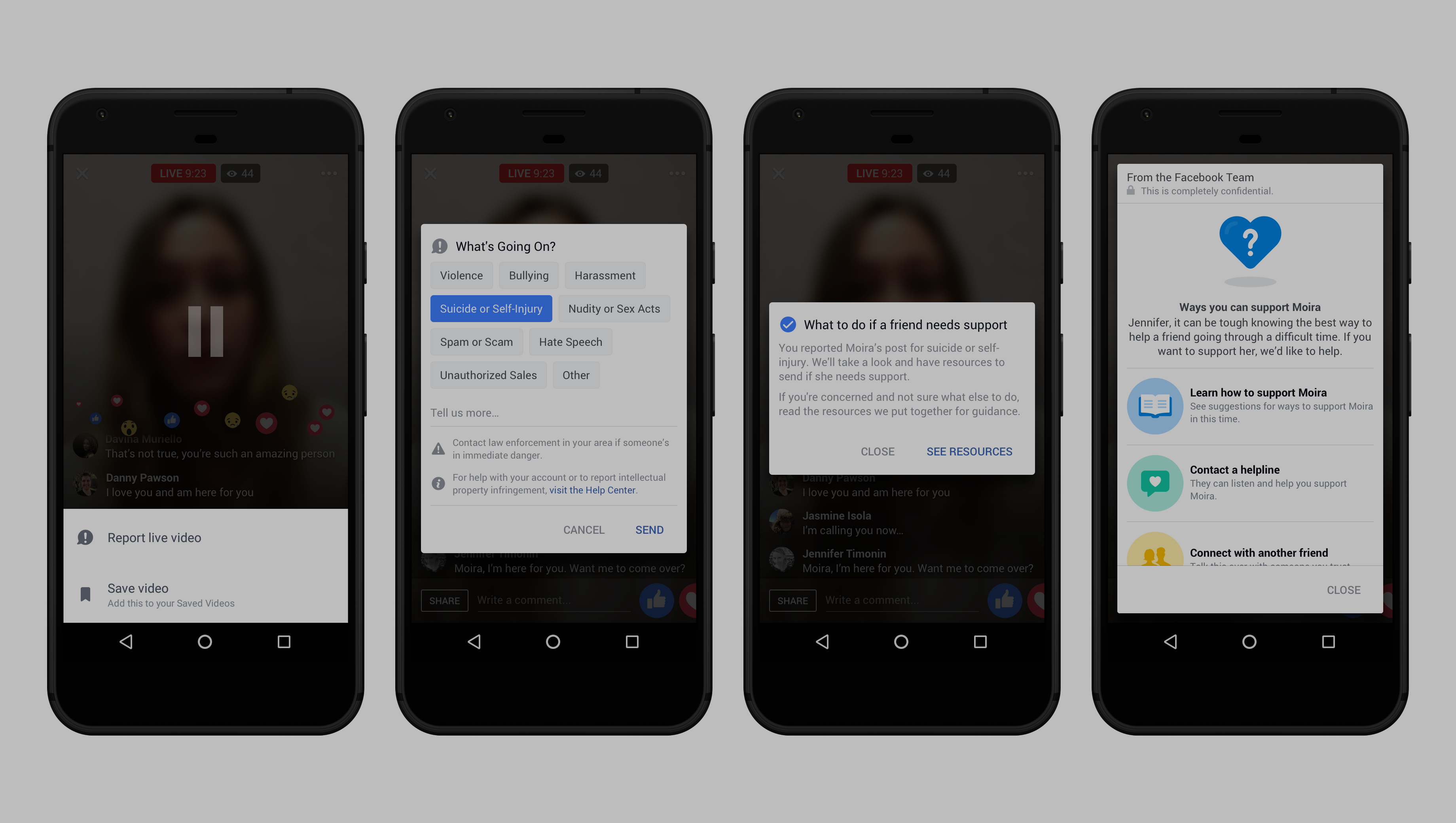This screenshot has width=1456, height=823.
Task: Click the Violence category option
Action: pyautogui.click(x=461, y=275)
